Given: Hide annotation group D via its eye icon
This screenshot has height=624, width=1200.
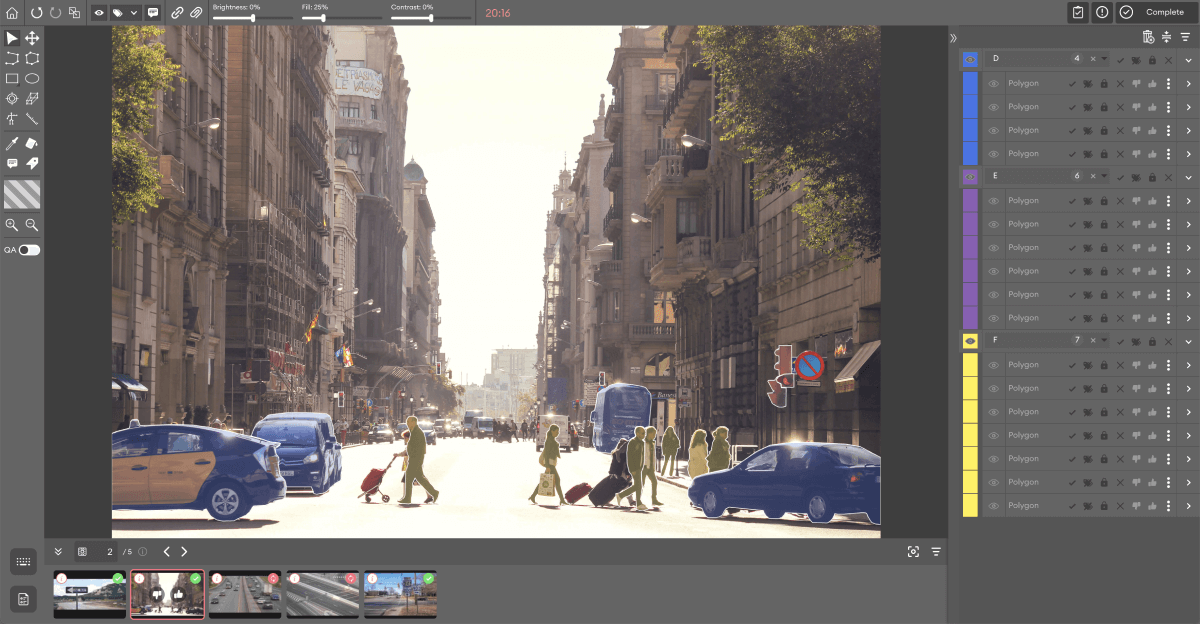Looking at the screenshot, I should pos(971,58).
